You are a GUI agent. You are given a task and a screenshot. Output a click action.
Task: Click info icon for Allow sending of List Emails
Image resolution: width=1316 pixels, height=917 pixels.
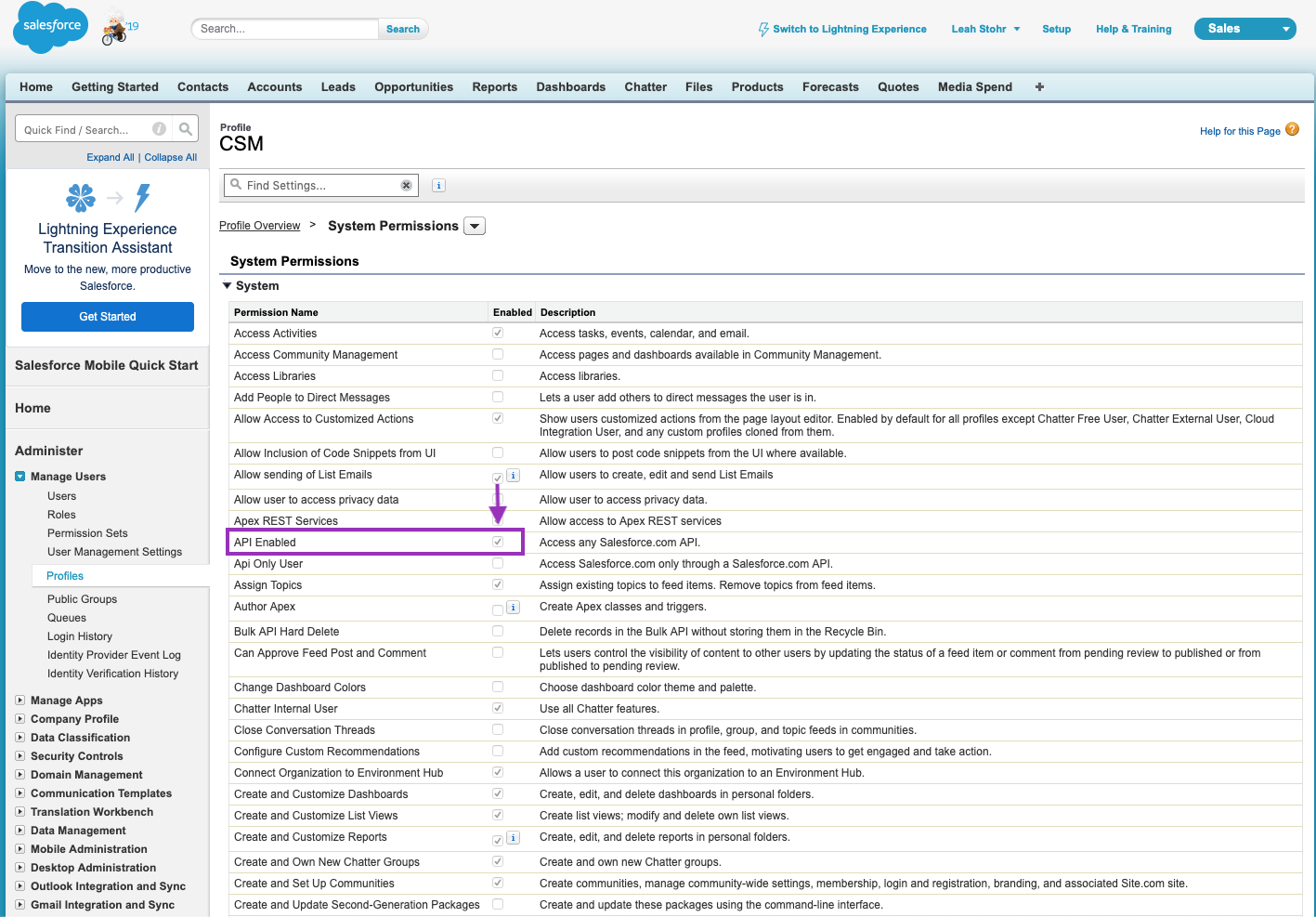(x=514, y=476)
